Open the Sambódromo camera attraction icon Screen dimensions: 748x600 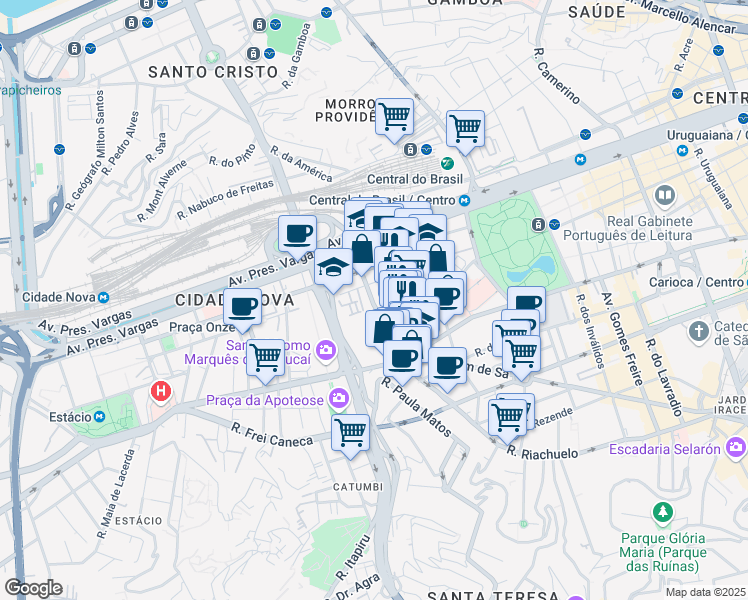(x=326, y=351)
